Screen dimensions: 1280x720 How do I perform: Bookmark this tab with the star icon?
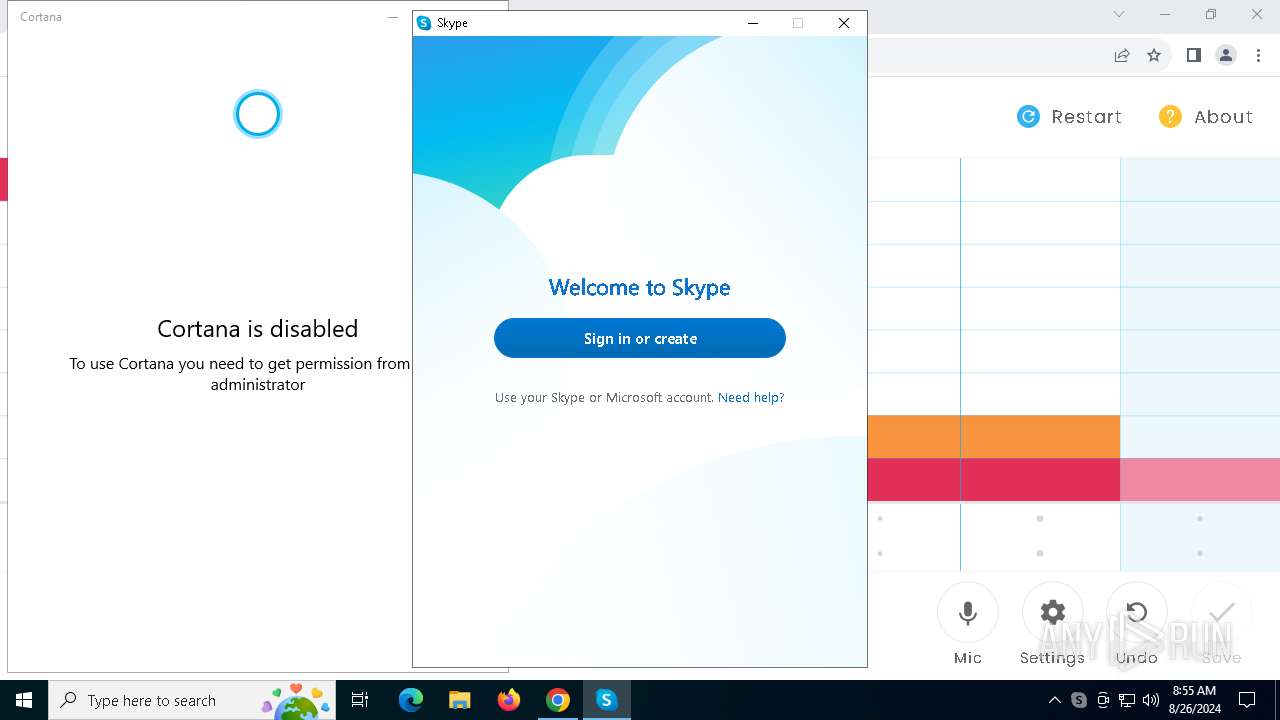point(1154,56)
